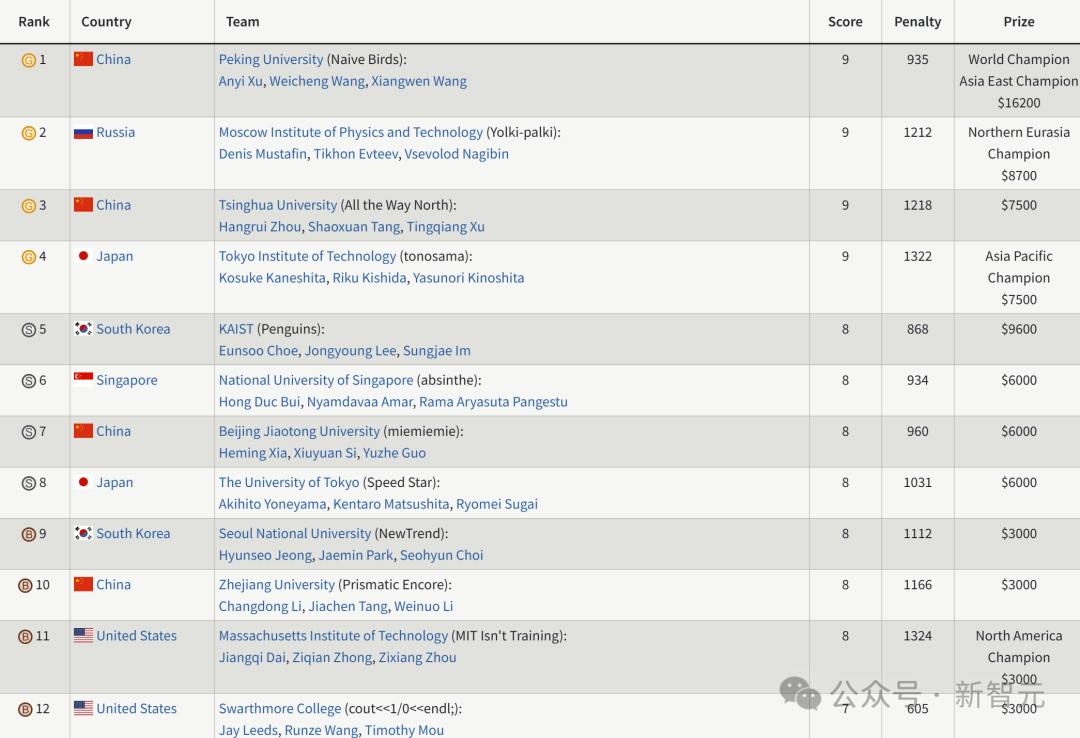Viewport: 1080px width, 738px height.
Task: Click the South Korea flag in the Seoul National row
Action: [83, 533]
